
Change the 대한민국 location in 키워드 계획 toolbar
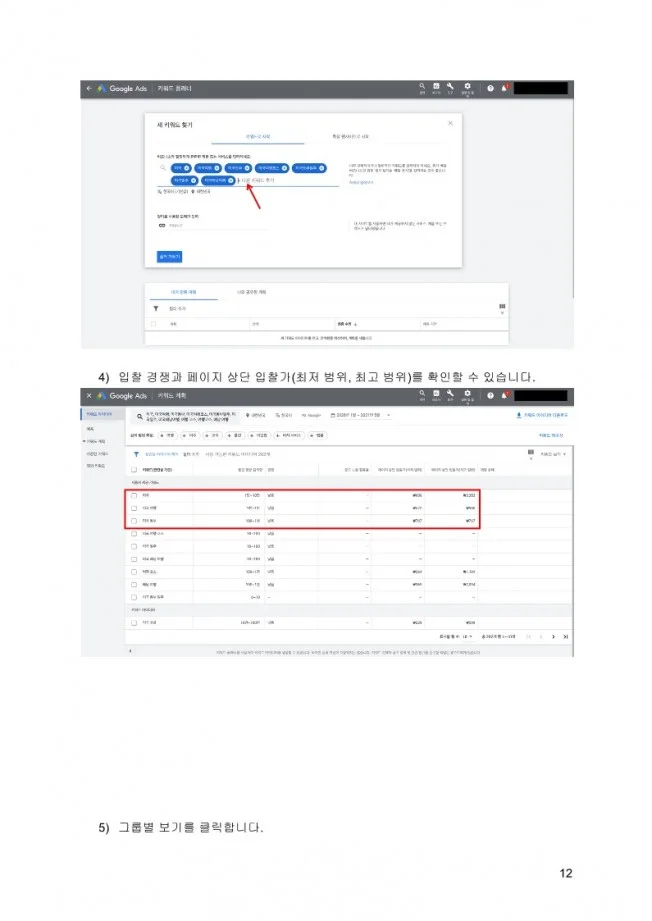(256, 415)
